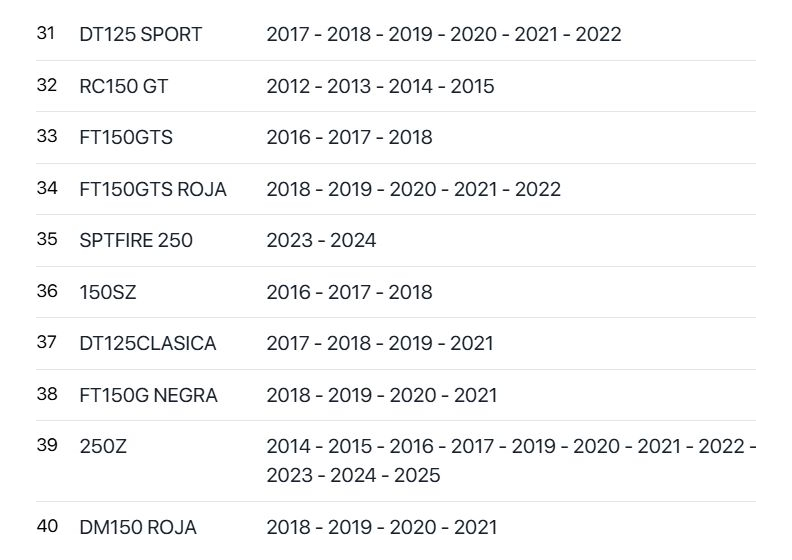Click the DT125CLASICA model name
This screenshot has width=792, height=560.
coord(148,344)
